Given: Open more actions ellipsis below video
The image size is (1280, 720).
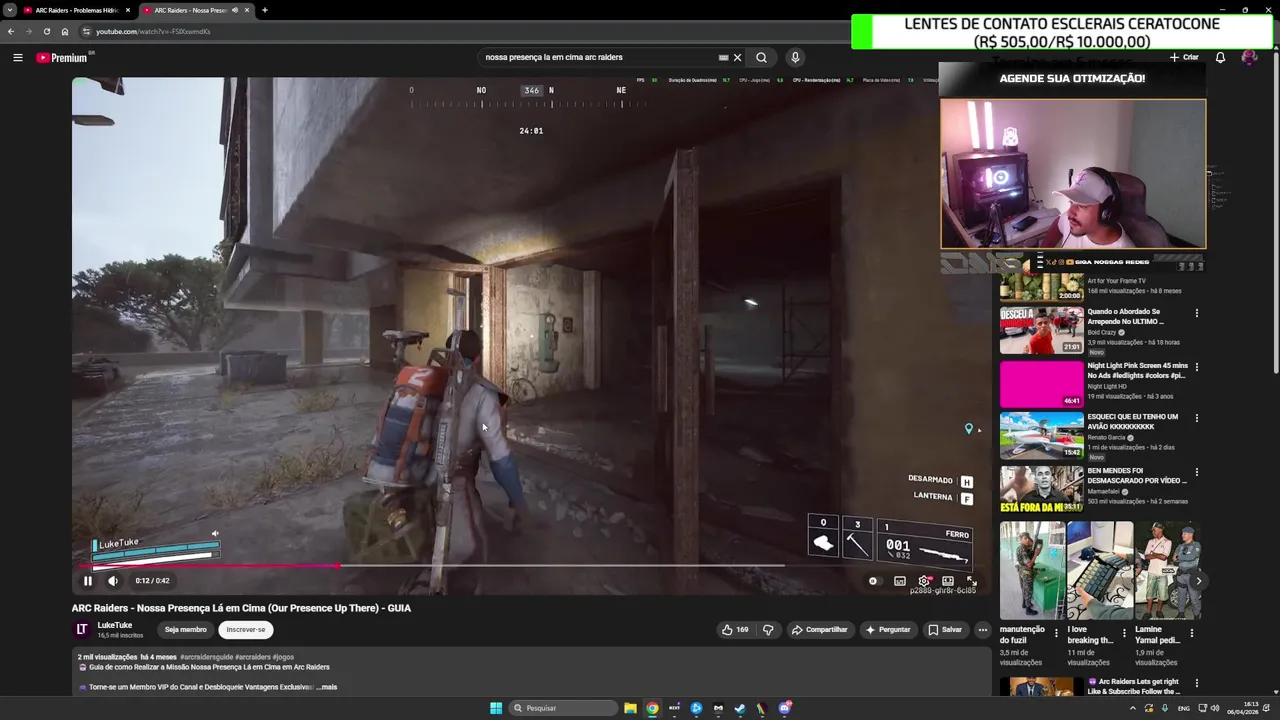Looking at the screenshot, I should coord(983,630).
